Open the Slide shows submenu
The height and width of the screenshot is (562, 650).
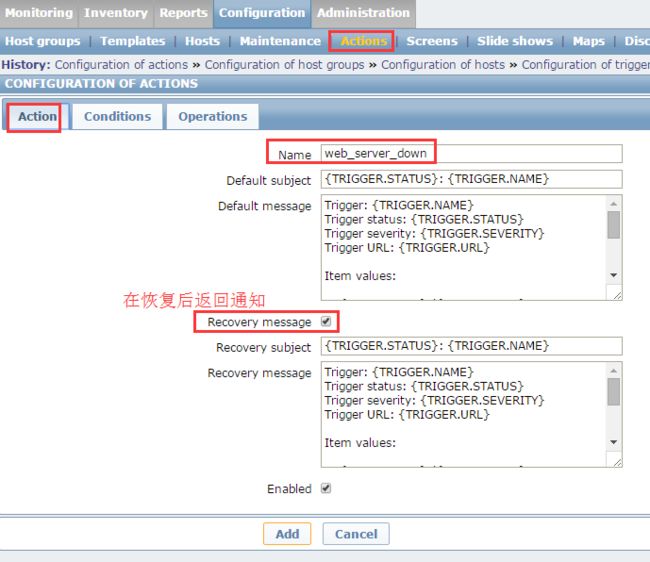click(x=515, y=41)
